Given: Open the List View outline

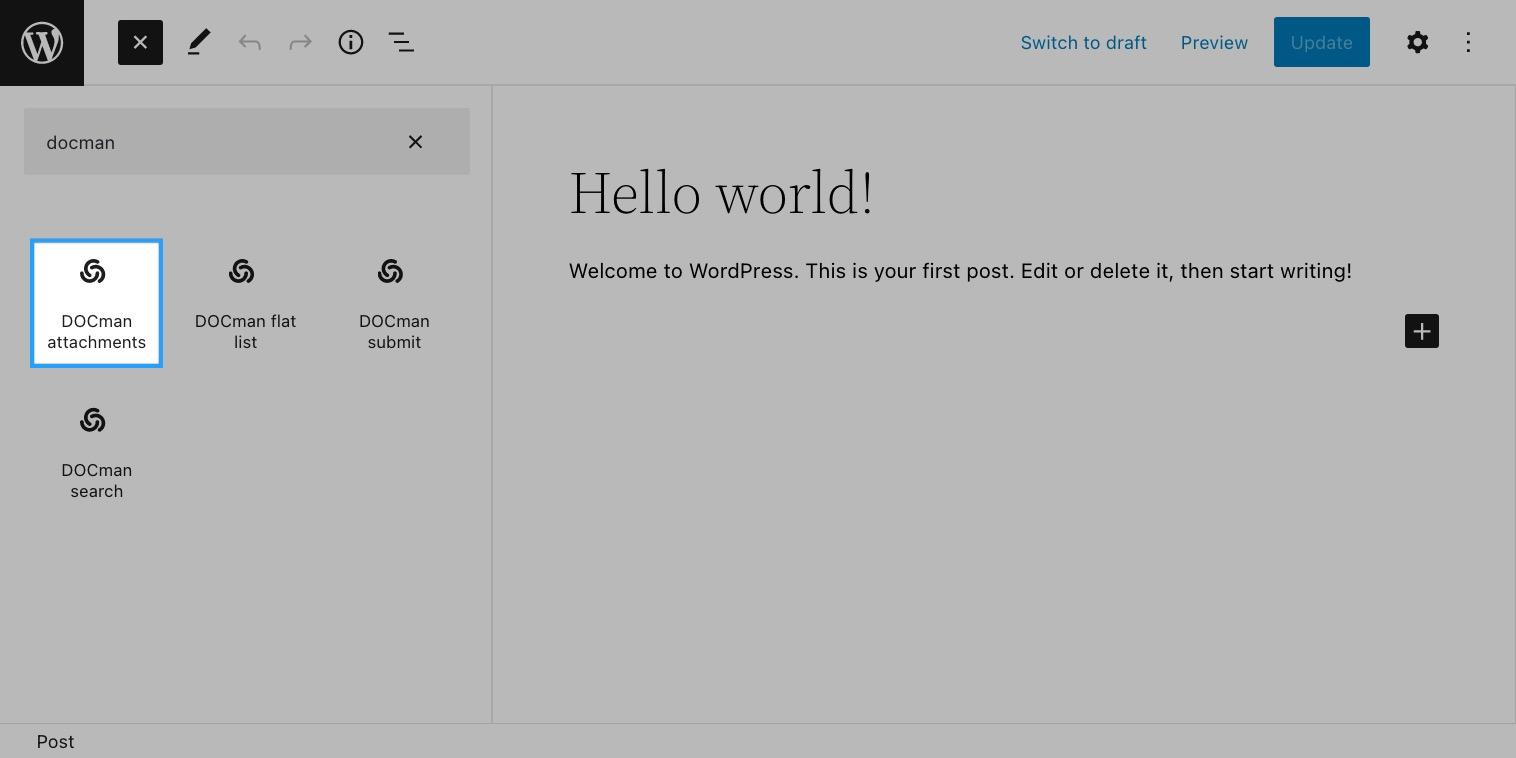Looking at the screenshot, I should 401,42.
